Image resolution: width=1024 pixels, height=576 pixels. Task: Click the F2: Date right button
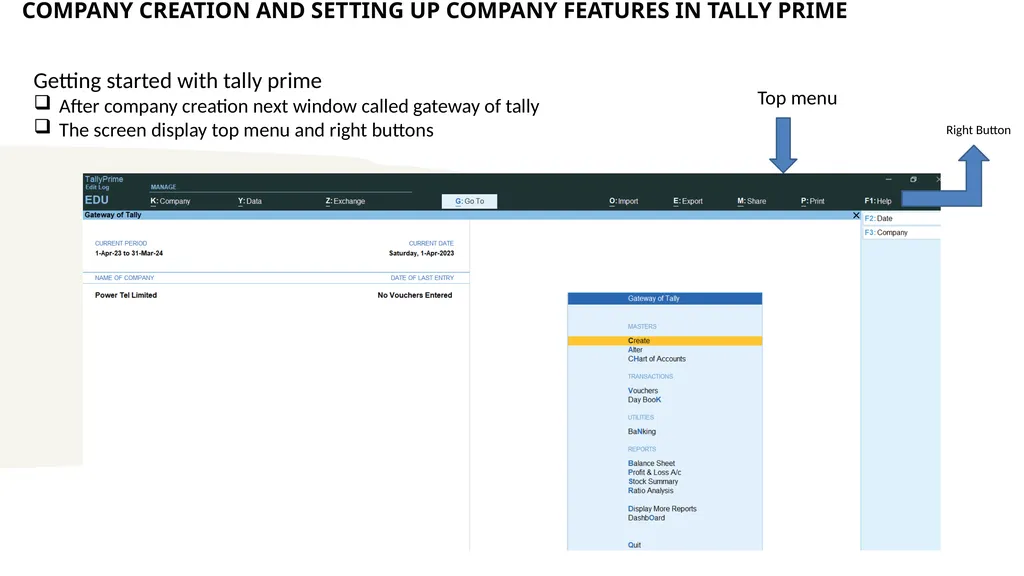click(x=901, y=219)
